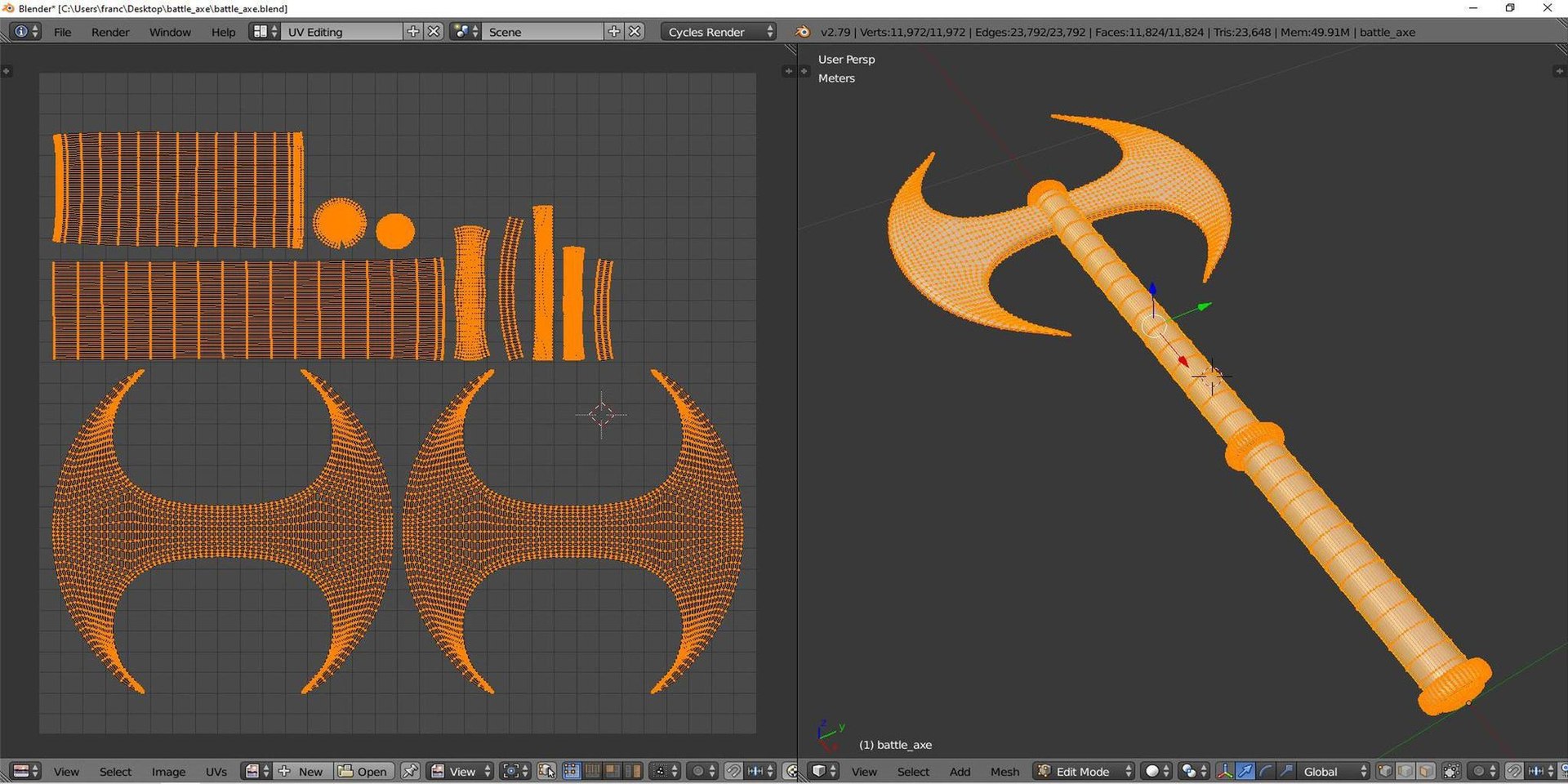Open the Add menu in 3D view

[x=960, y=771]
